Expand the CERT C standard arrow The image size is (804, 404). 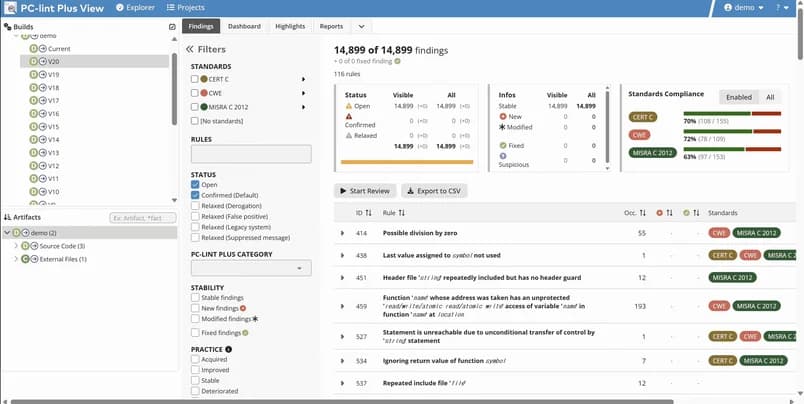click(304, 79)
